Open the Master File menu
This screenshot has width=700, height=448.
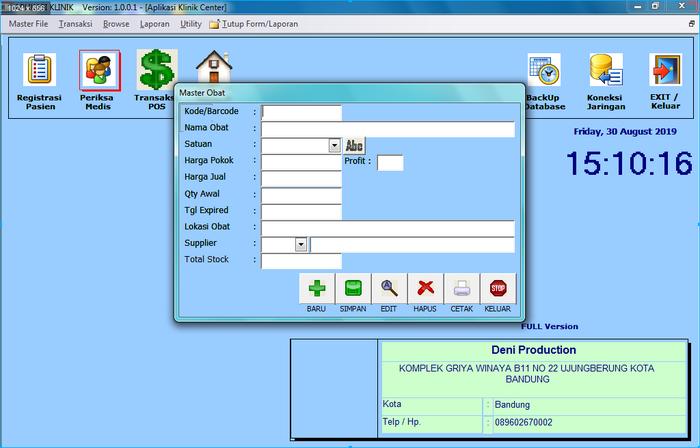tap(28, 23)
